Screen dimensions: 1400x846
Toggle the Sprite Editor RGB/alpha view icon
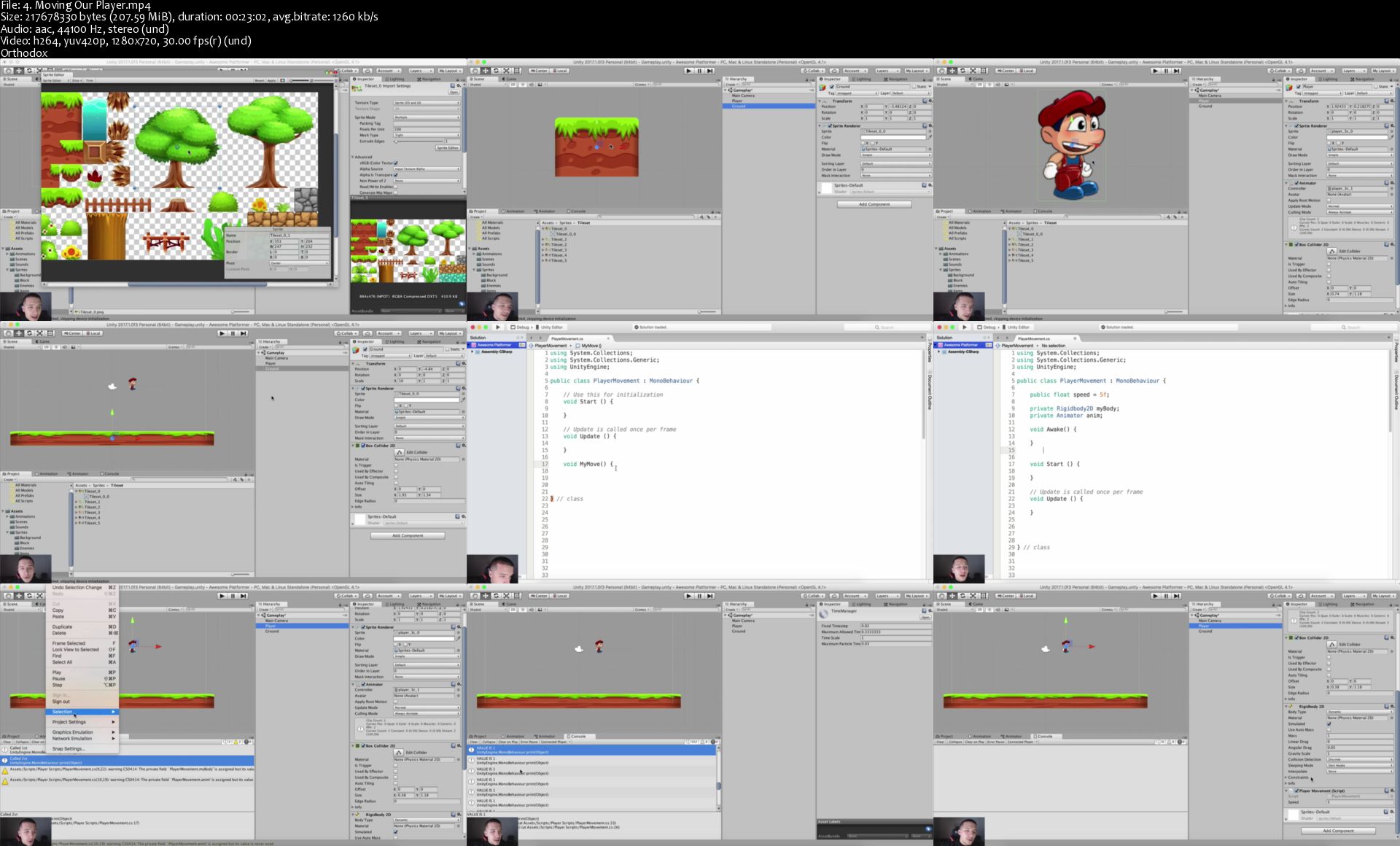(282, 80)
